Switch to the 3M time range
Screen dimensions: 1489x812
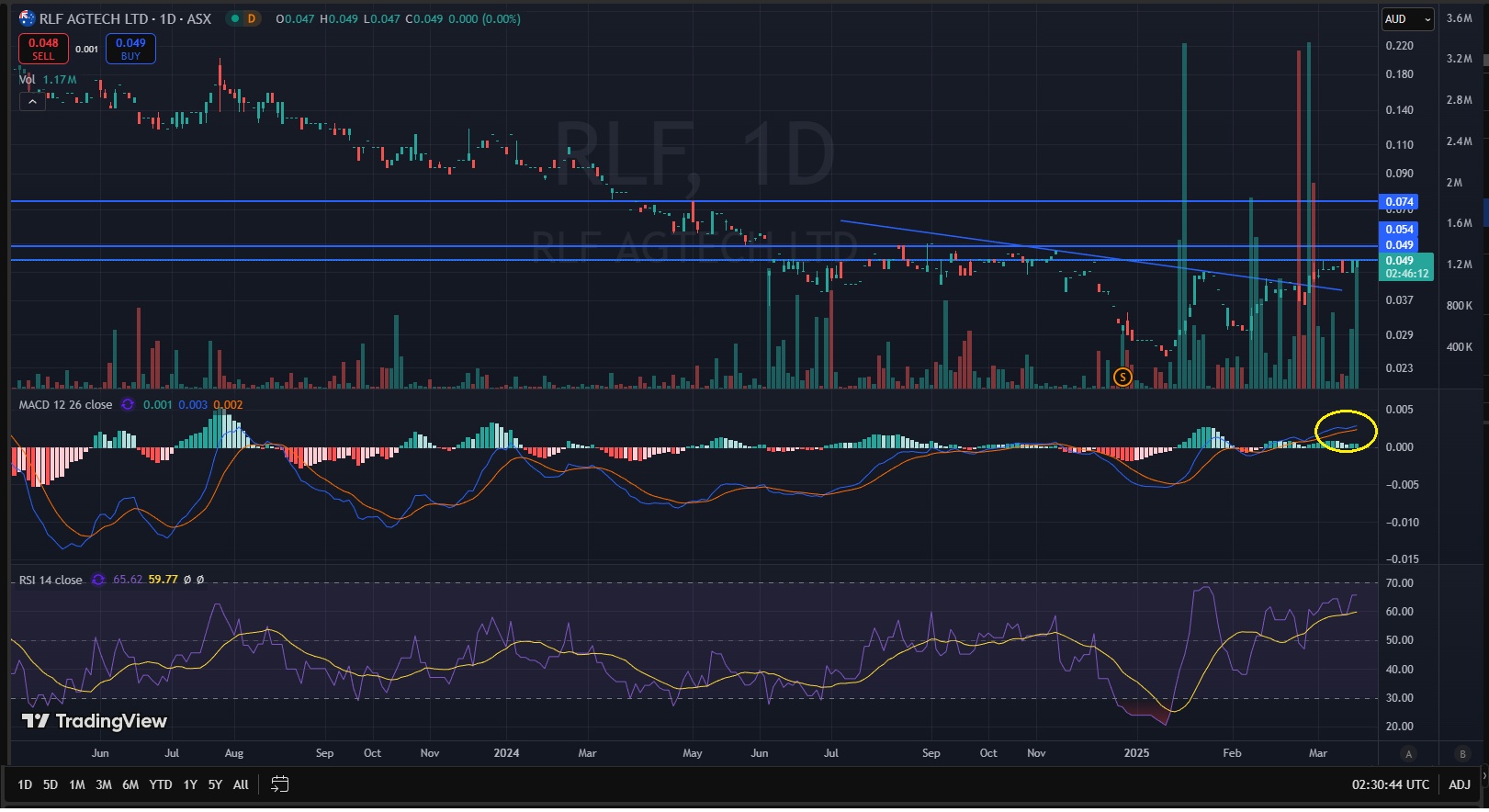point(104,784)
